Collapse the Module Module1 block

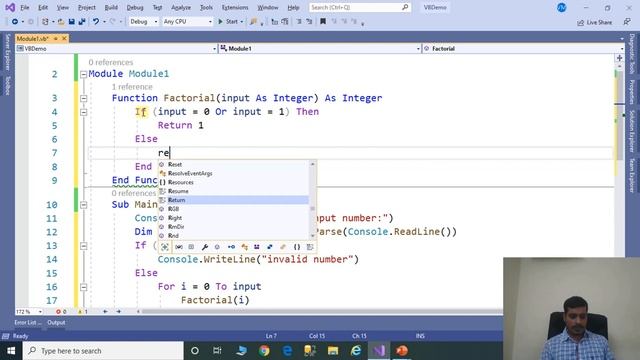click(x=84, y=74)
